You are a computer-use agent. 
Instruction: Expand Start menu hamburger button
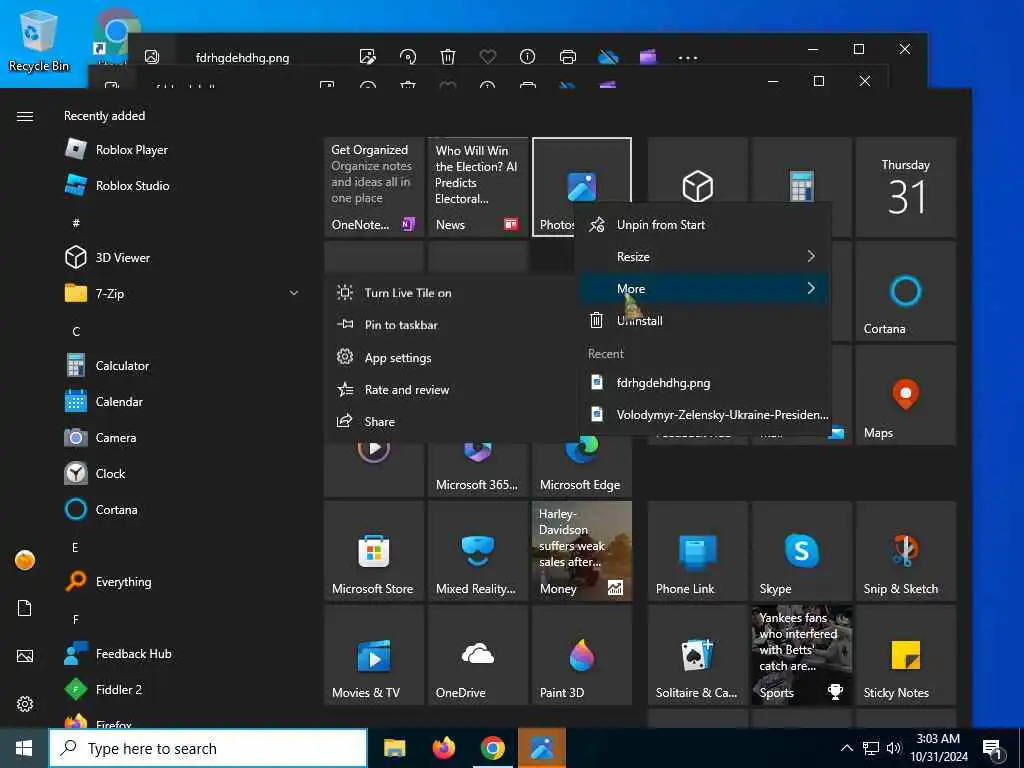(25, 116)
